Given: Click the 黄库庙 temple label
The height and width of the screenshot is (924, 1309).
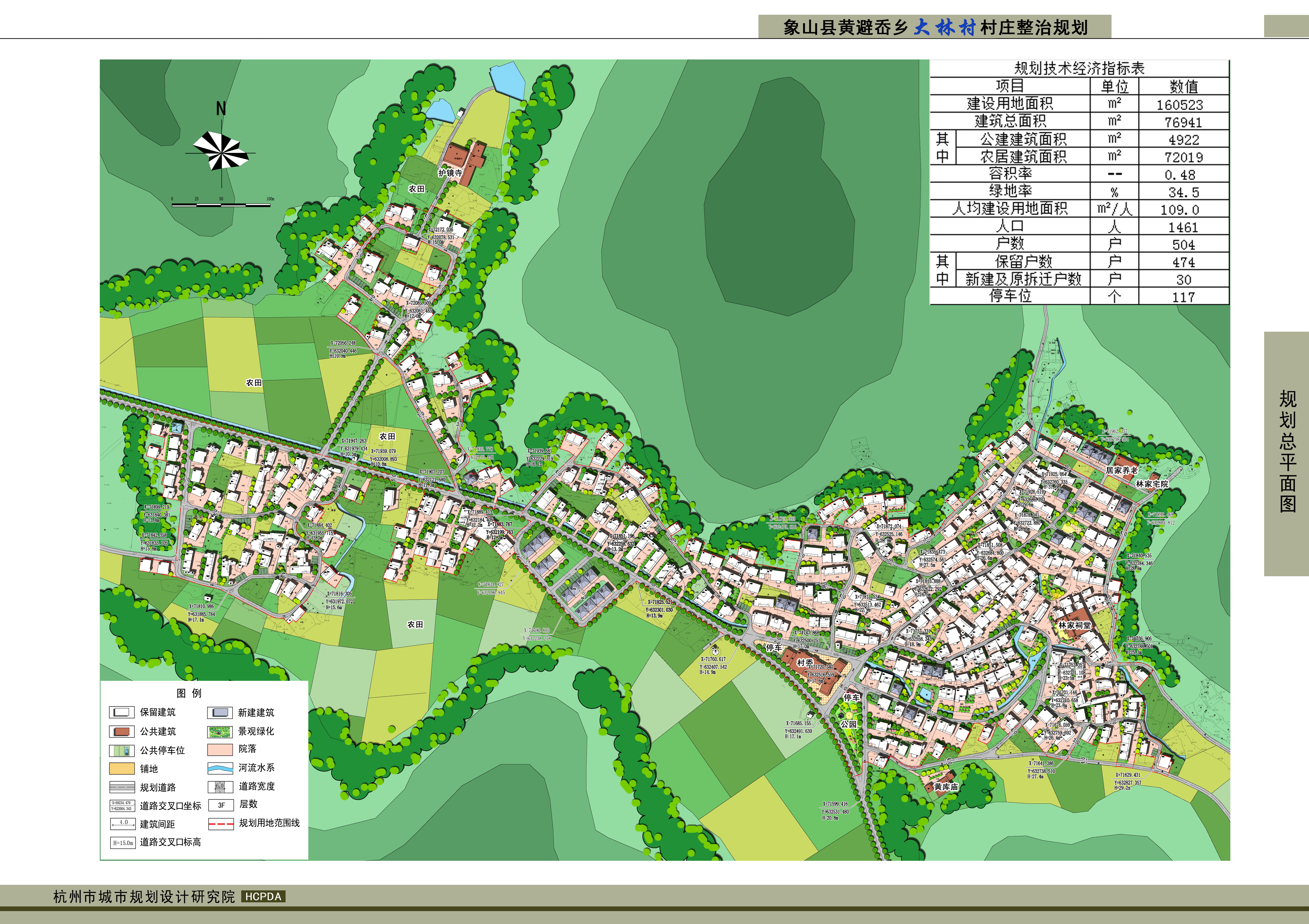Looking at the screenshot, I should click(946, 787).
